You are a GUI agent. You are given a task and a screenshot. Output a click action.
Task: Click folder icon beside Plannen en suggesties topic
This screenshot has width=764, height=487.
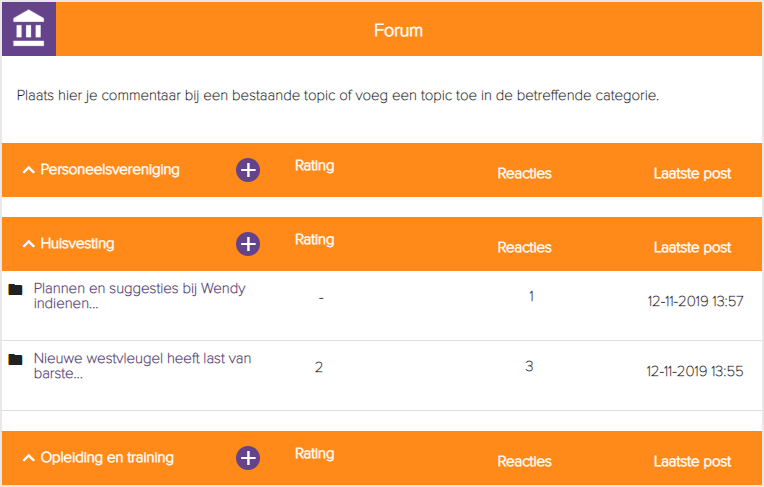(x=15, y=290)
